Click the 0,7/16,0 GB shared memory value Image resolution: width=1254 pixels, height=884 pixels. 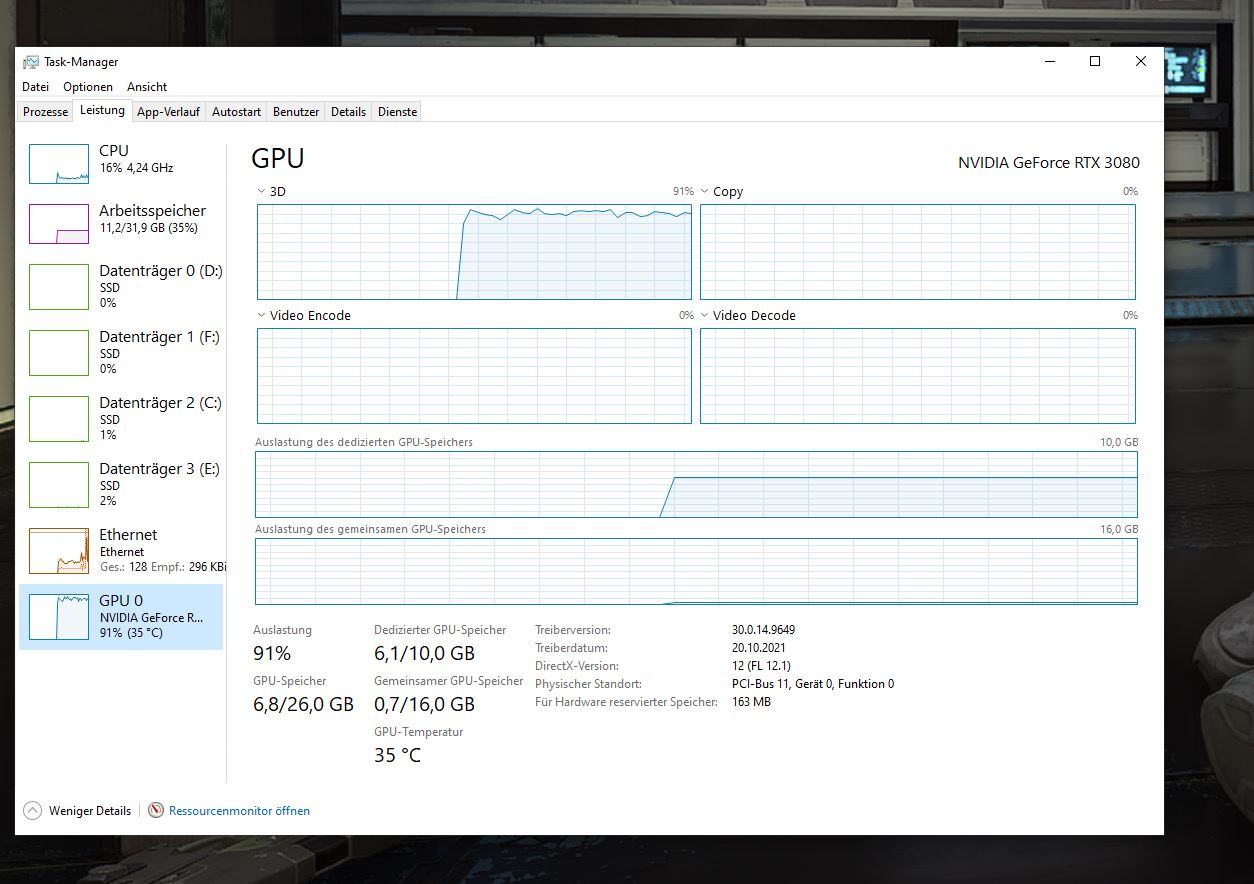[x=424, y=704]
